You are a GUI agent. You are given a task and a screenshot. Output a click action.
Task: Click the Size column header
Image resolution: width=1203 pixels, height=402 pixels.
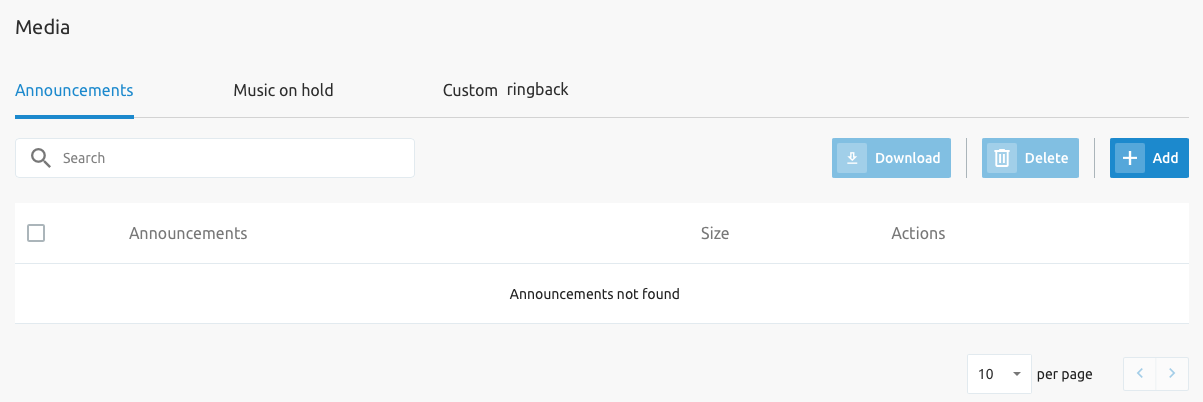tap(715, 233)
